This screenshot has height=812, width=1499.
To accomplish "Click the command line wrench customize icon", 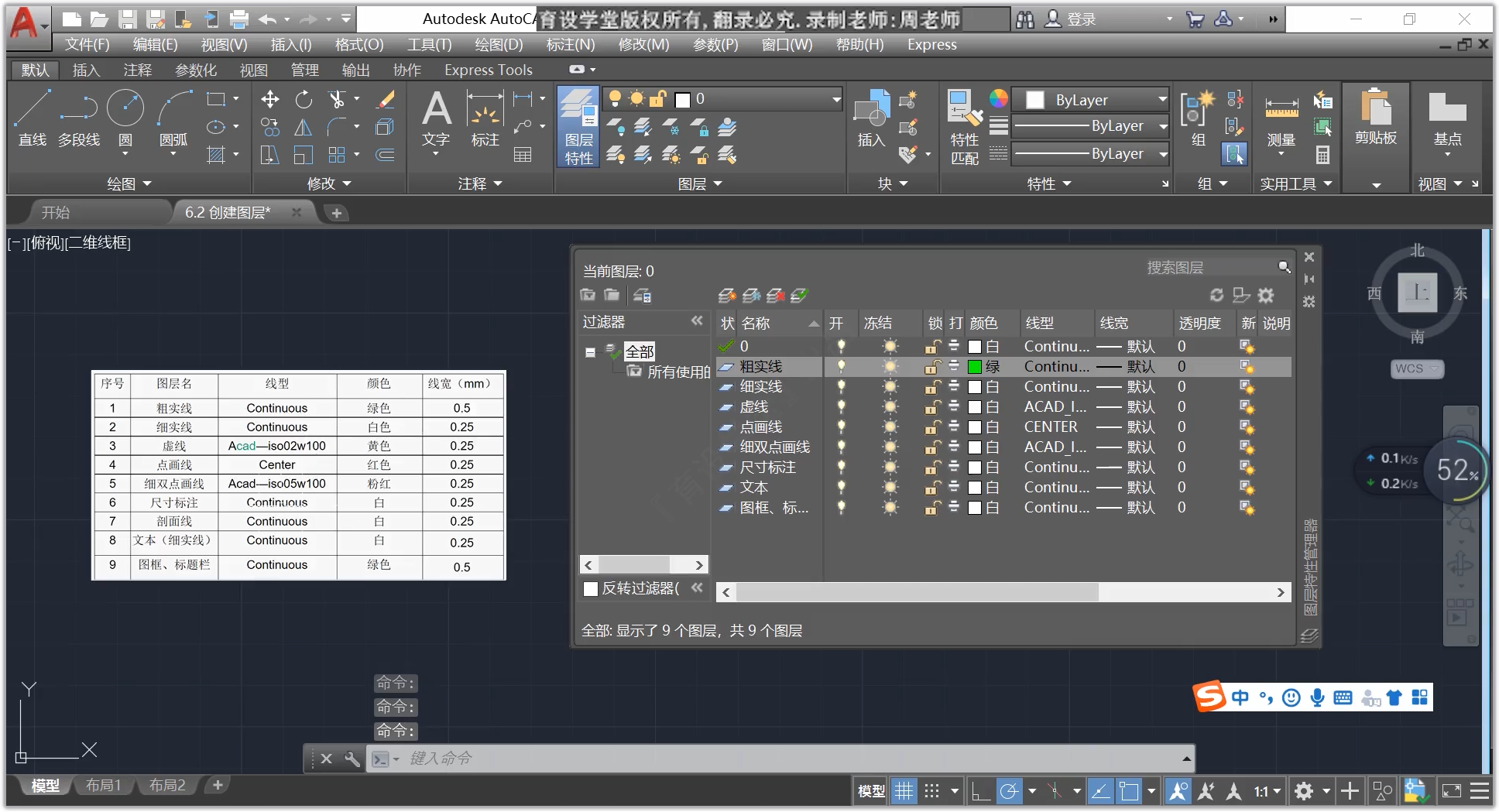I will [x=352, y=759].
